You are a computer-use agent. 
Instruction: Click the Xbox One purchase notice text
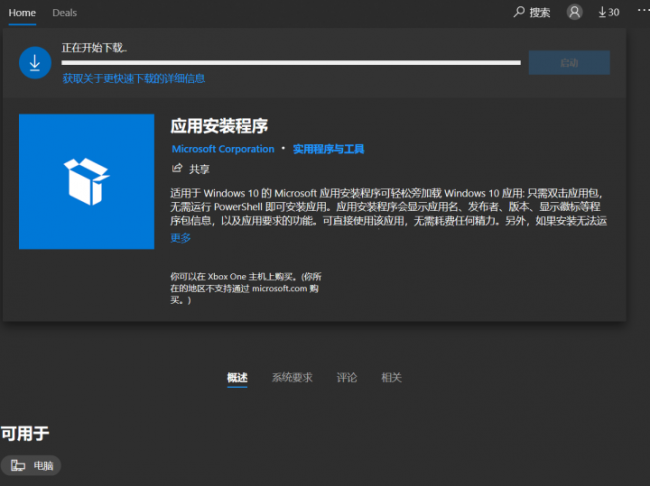pos(246,288)
